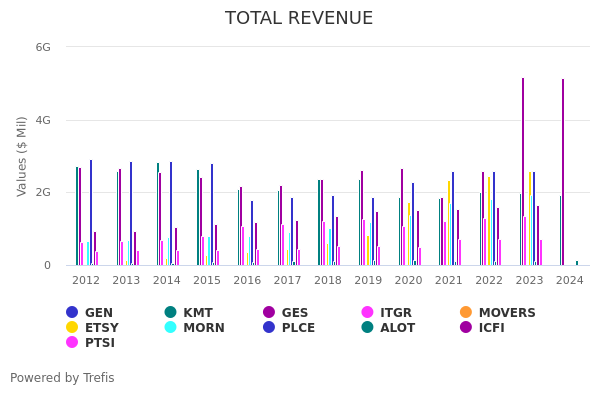Click the TOTAL REVENUE chart title
The image size is (600, 400).
(299, 19)
